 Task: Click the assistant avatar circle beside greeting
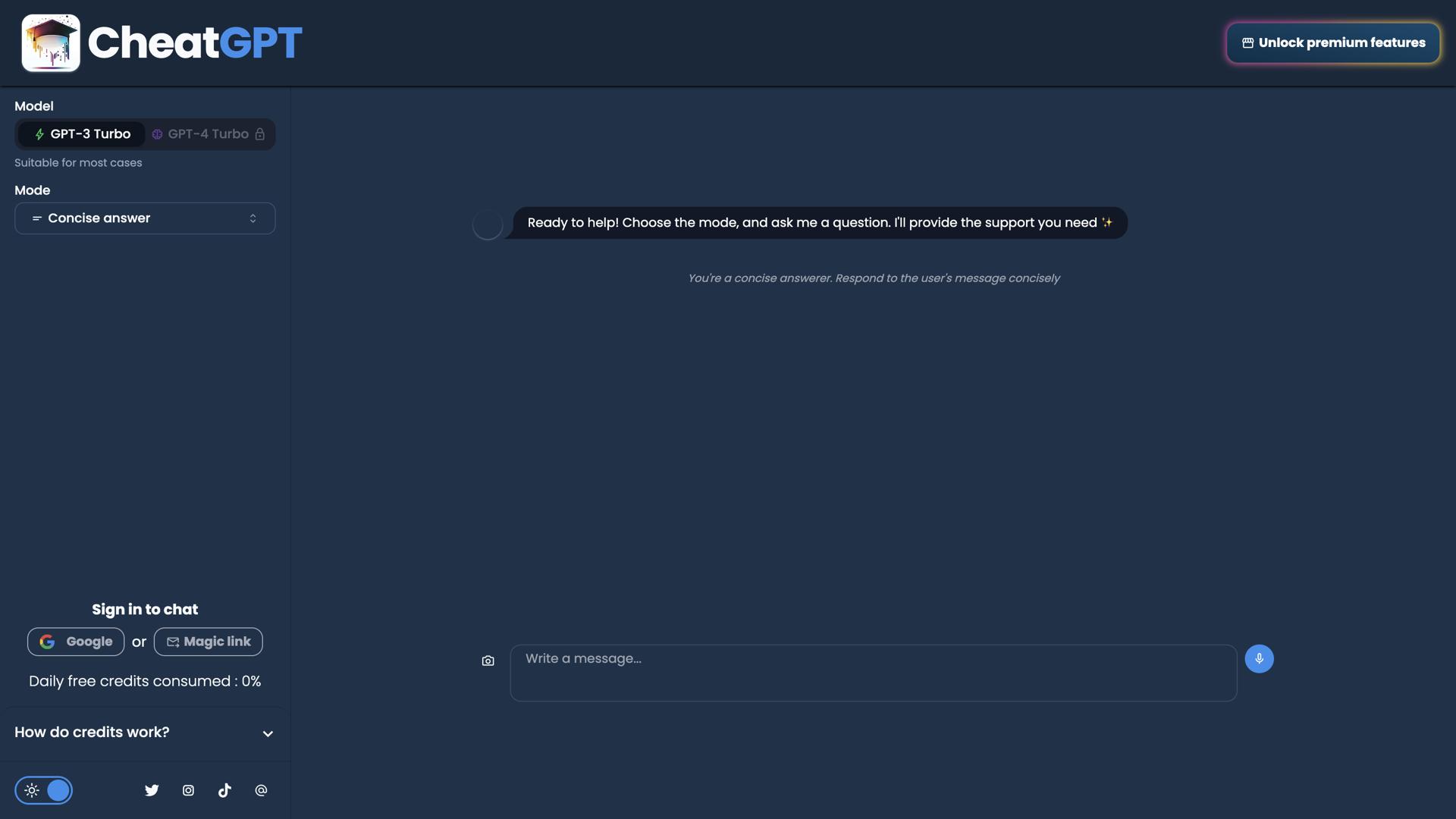487,224
